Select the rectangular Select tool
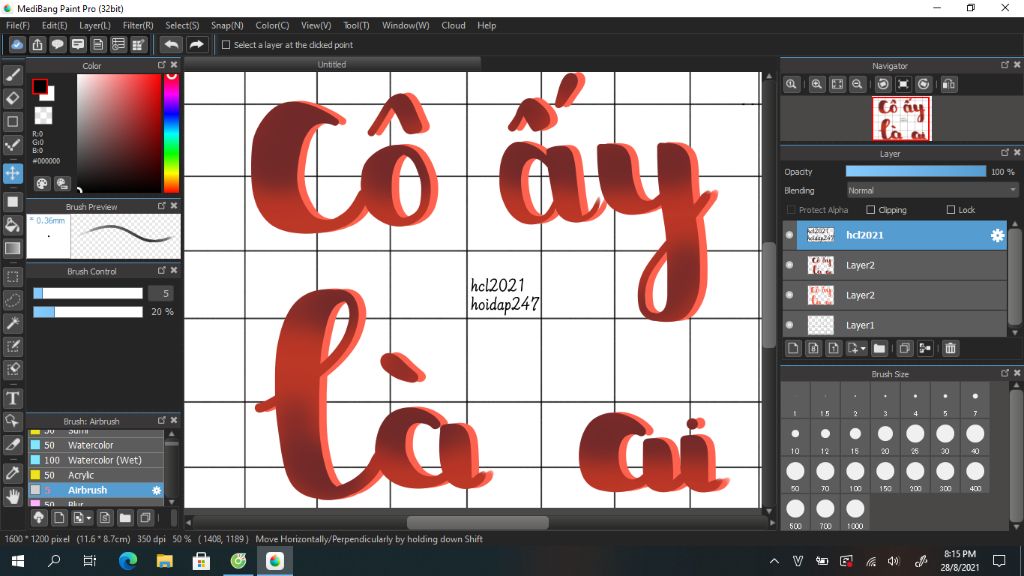The width and height of the screenshot is (1024, 576). pyautogui.click(x=12, y=277)
